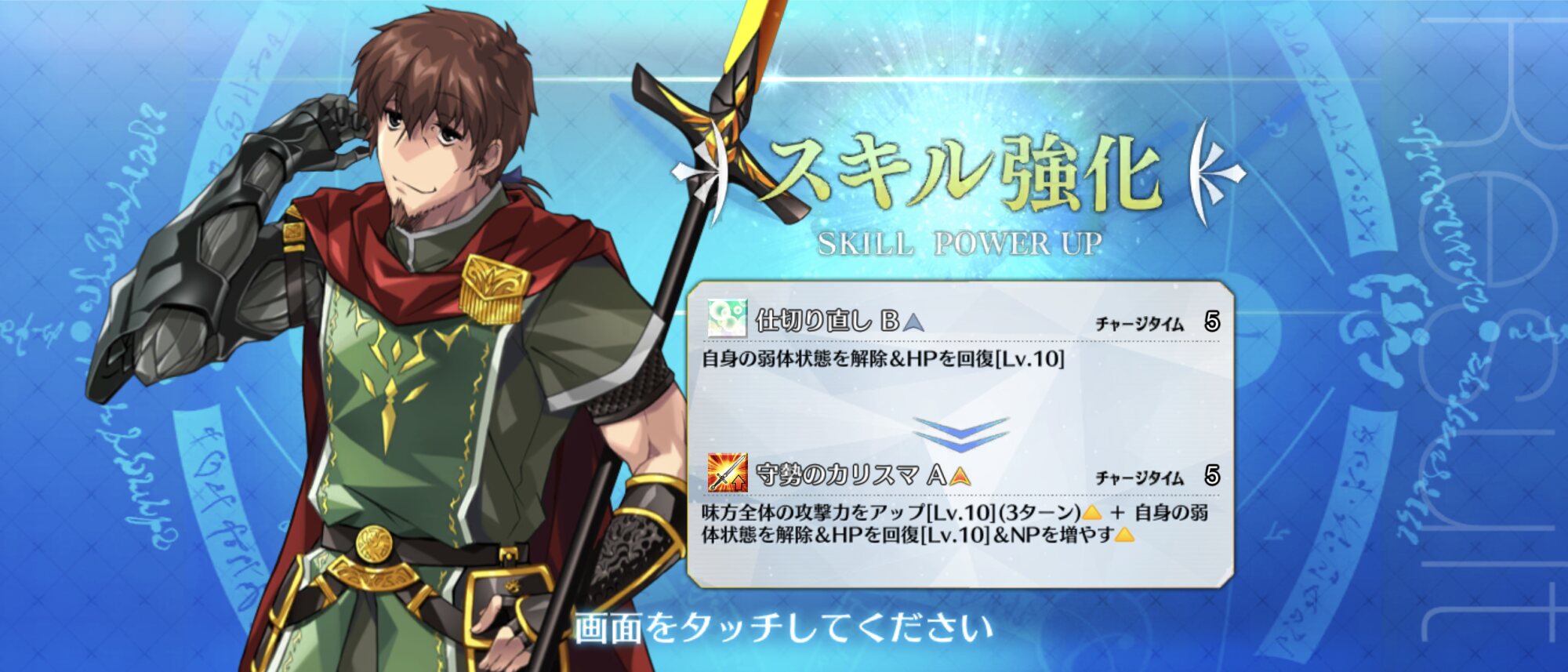Click the yellow triangle after (3ターン)
The height and width of the screenshot is (672, 1568).
coord(1091,513)
